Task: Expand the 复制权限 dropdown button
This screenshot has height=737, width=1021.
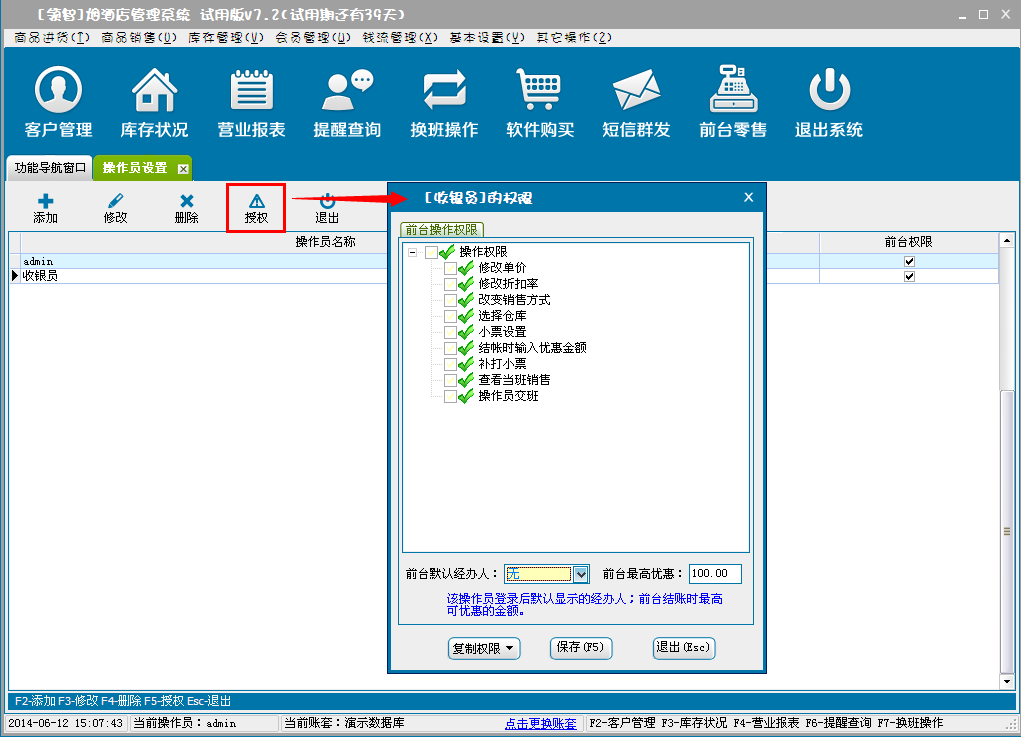Action: pyautogui.click(x=484, y=648)
